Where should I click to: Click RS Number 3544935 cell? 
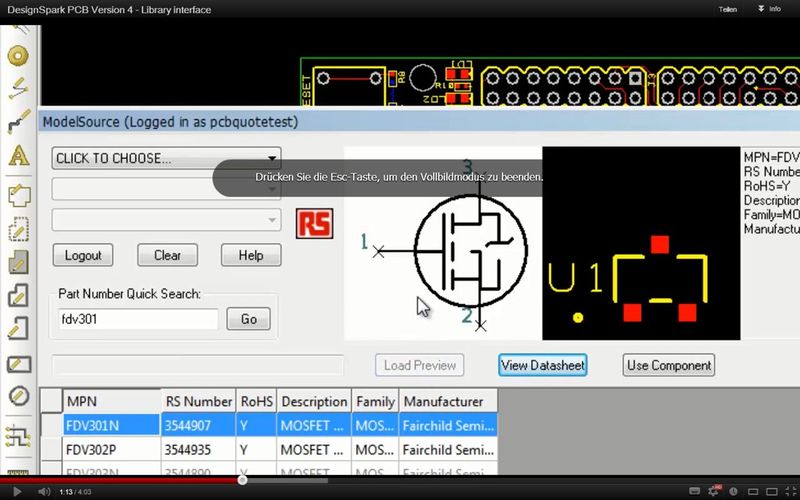pos(198,449)
